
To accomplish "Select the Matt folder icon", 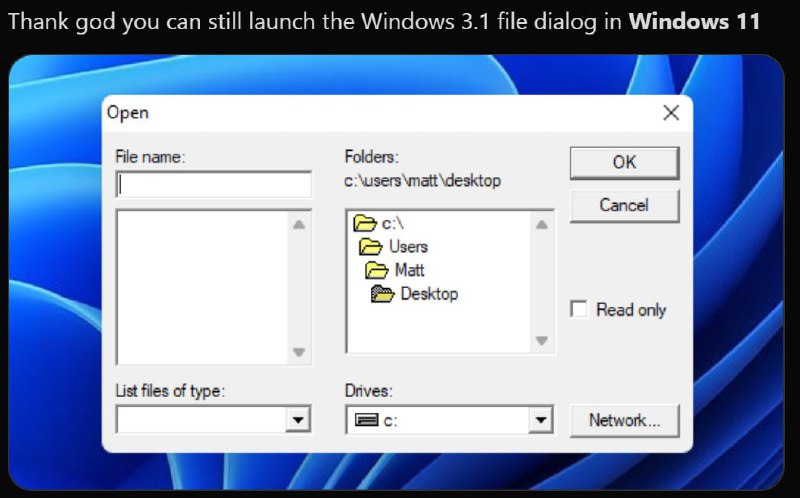I will click(377, 270).
